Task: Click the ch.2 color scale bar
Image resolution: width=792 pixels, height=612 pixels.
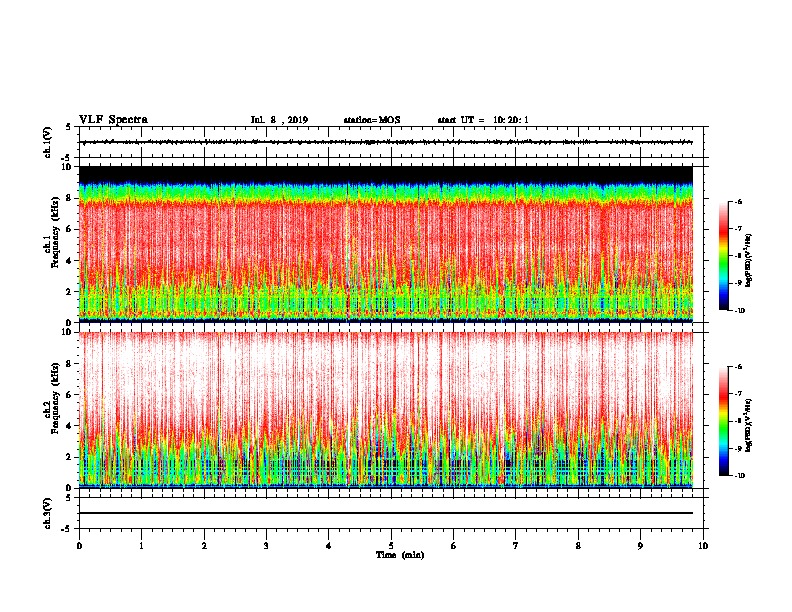Action: (x=723, y=421)
